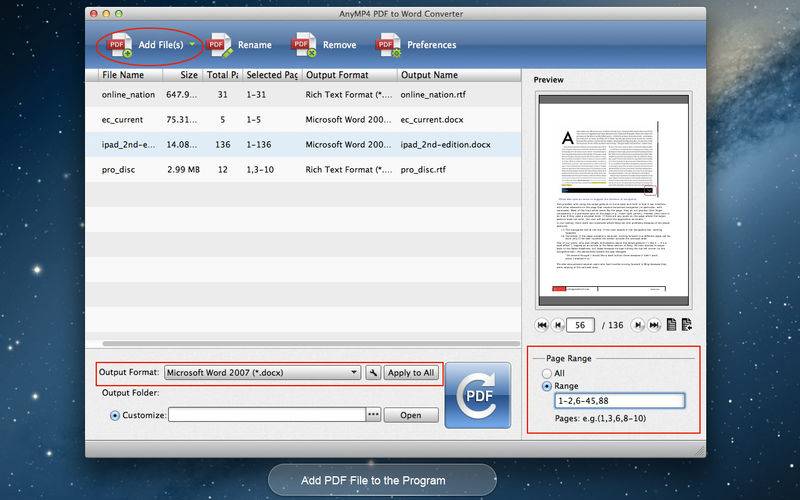This screenshot has width=800, height=500.
Task: Click the Open folder button
Action: 411,415
